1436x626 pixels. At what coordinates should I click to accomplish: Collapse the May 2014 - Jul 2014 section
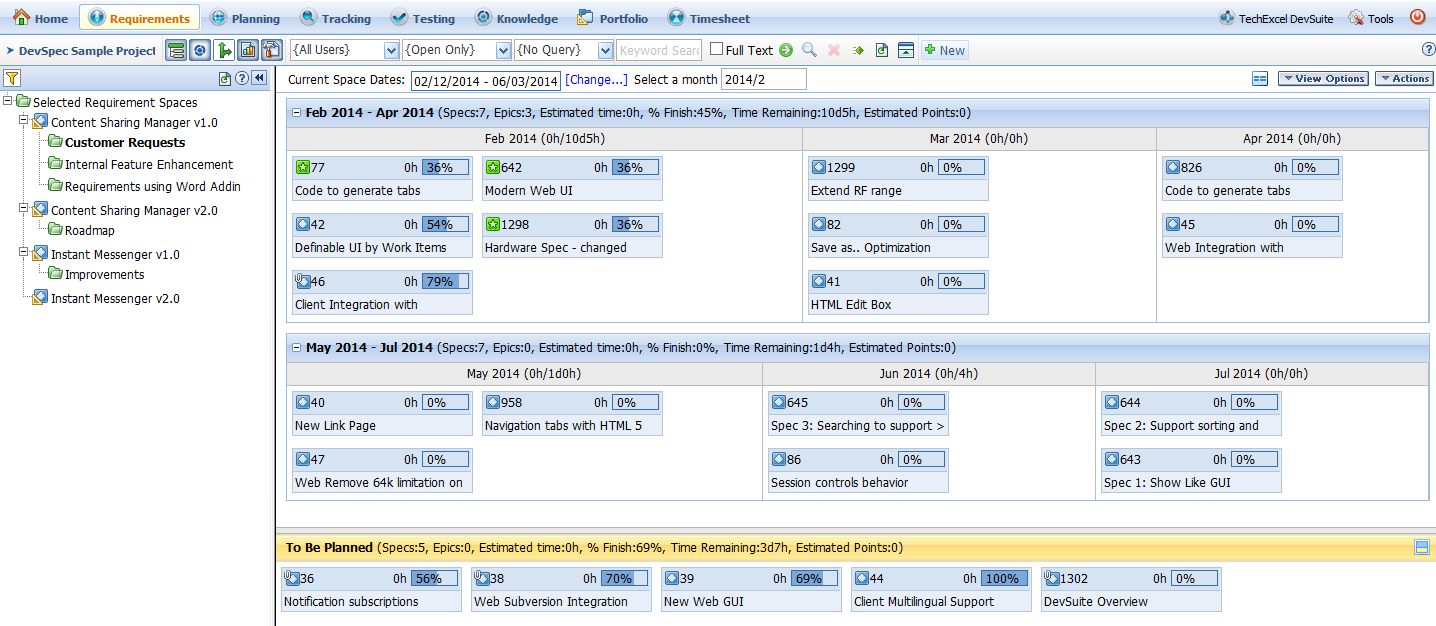[296, 348]
